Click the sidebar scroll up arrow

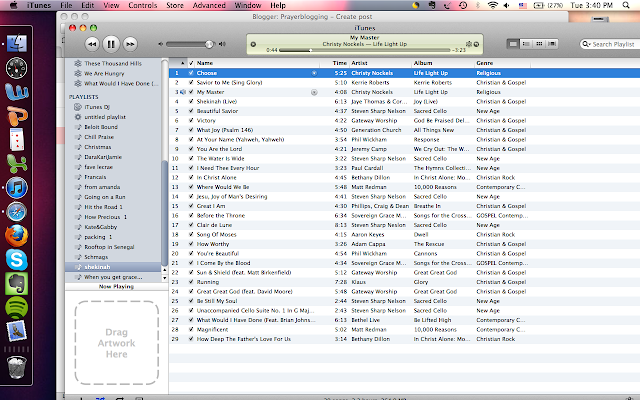[x=164, y=270]
